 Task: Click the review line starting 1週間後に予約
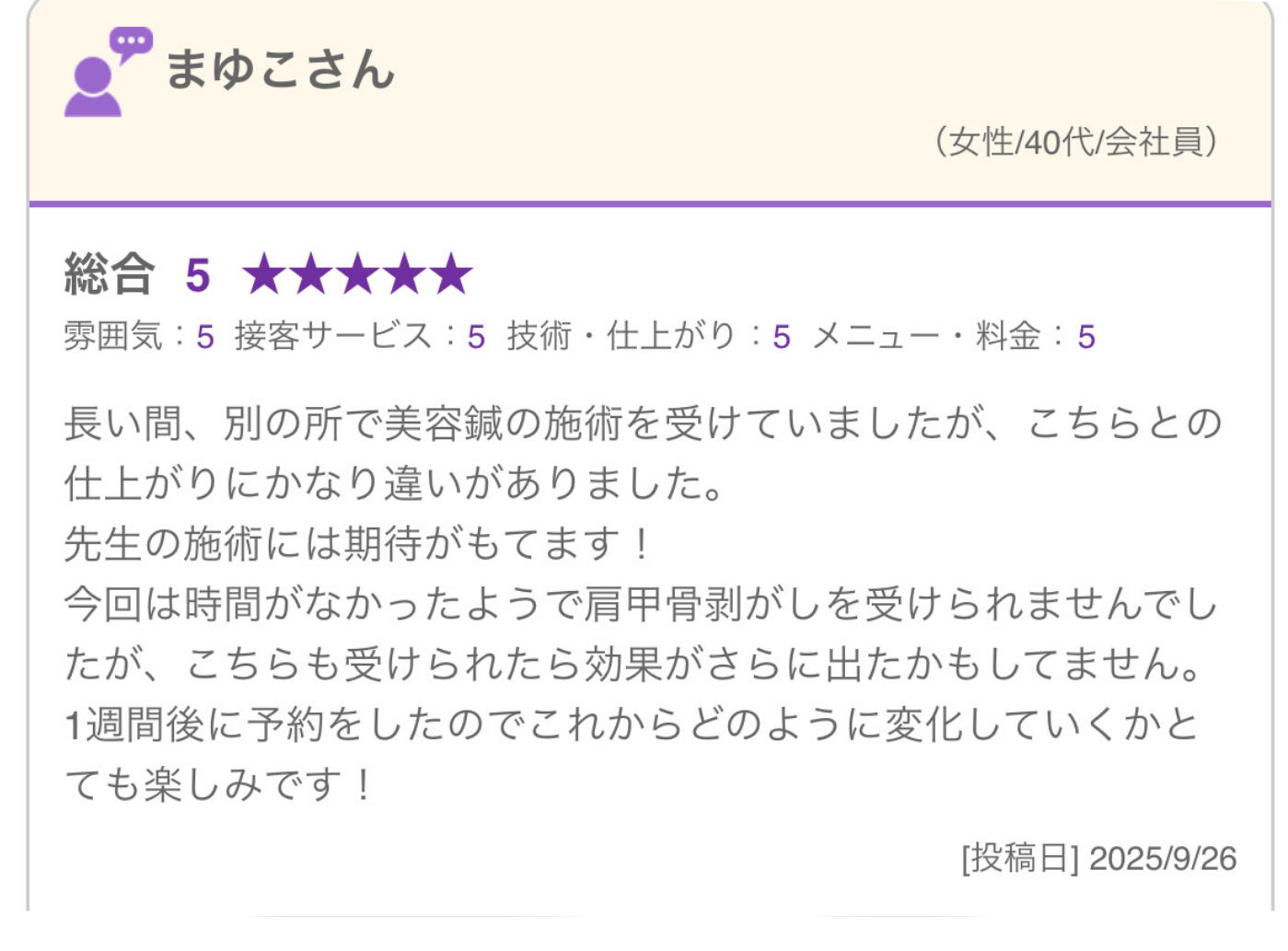tap(632, 725)
